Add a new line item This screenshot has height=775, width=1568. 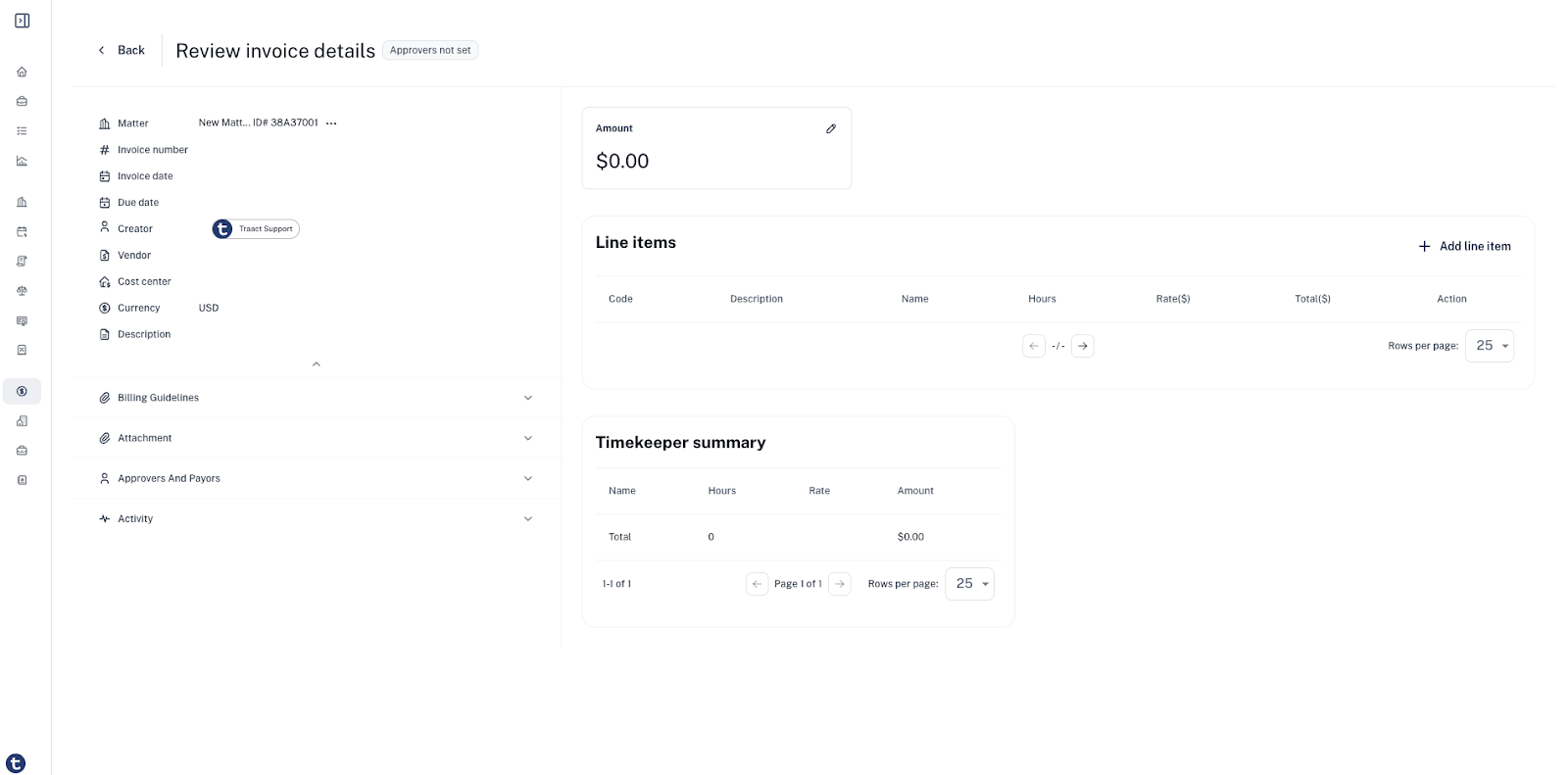[x=1464, y=246]
